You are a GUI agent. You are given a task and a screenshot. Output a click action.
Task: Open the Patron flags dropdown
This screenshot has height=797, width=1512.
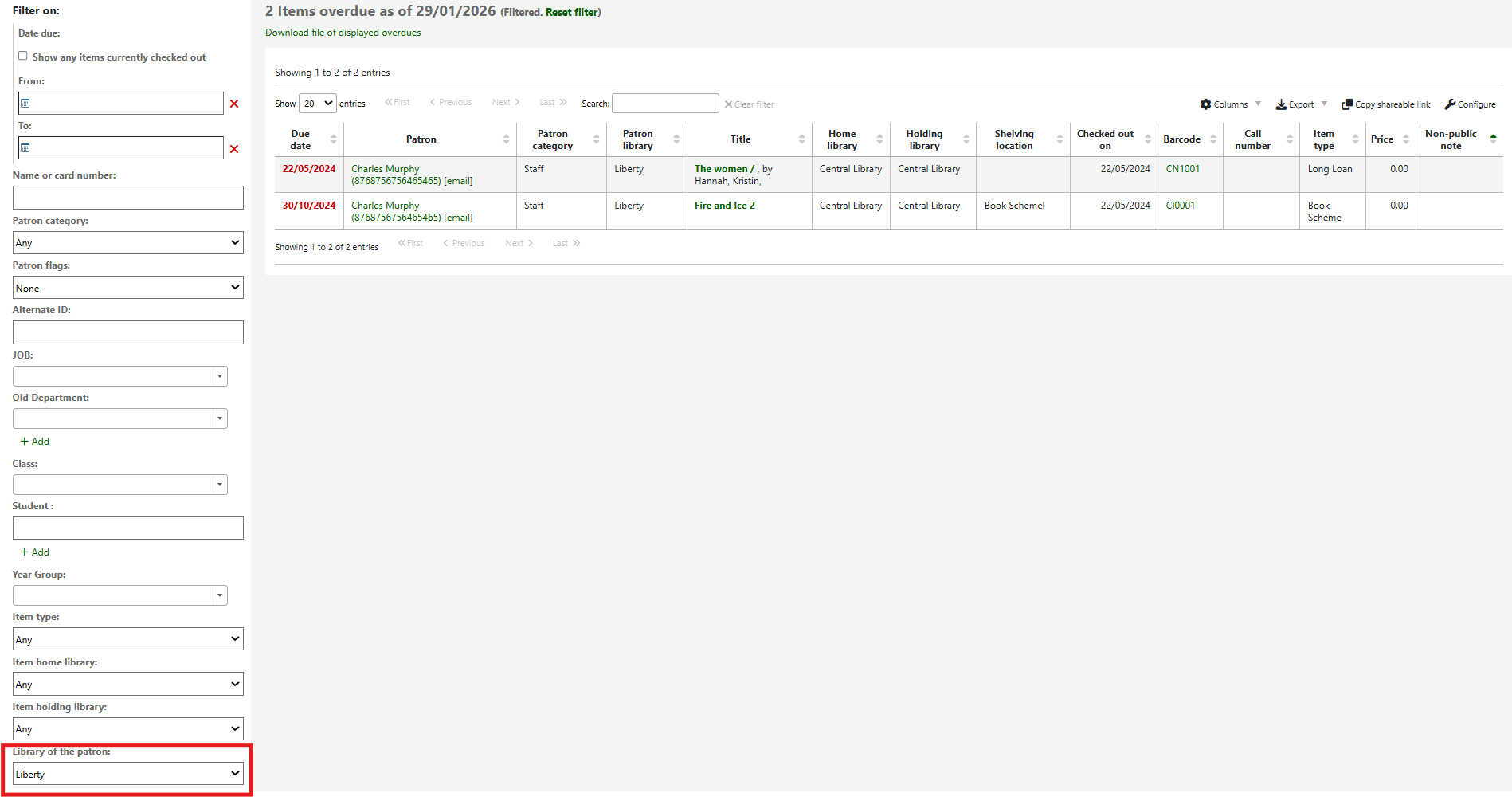(x=128, y=288)
